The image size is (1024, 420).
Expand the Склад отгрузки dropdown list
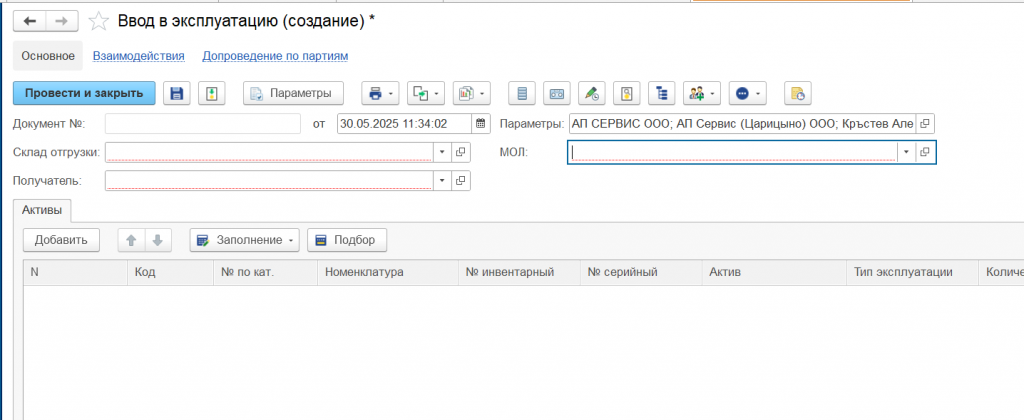coord(442,152)
